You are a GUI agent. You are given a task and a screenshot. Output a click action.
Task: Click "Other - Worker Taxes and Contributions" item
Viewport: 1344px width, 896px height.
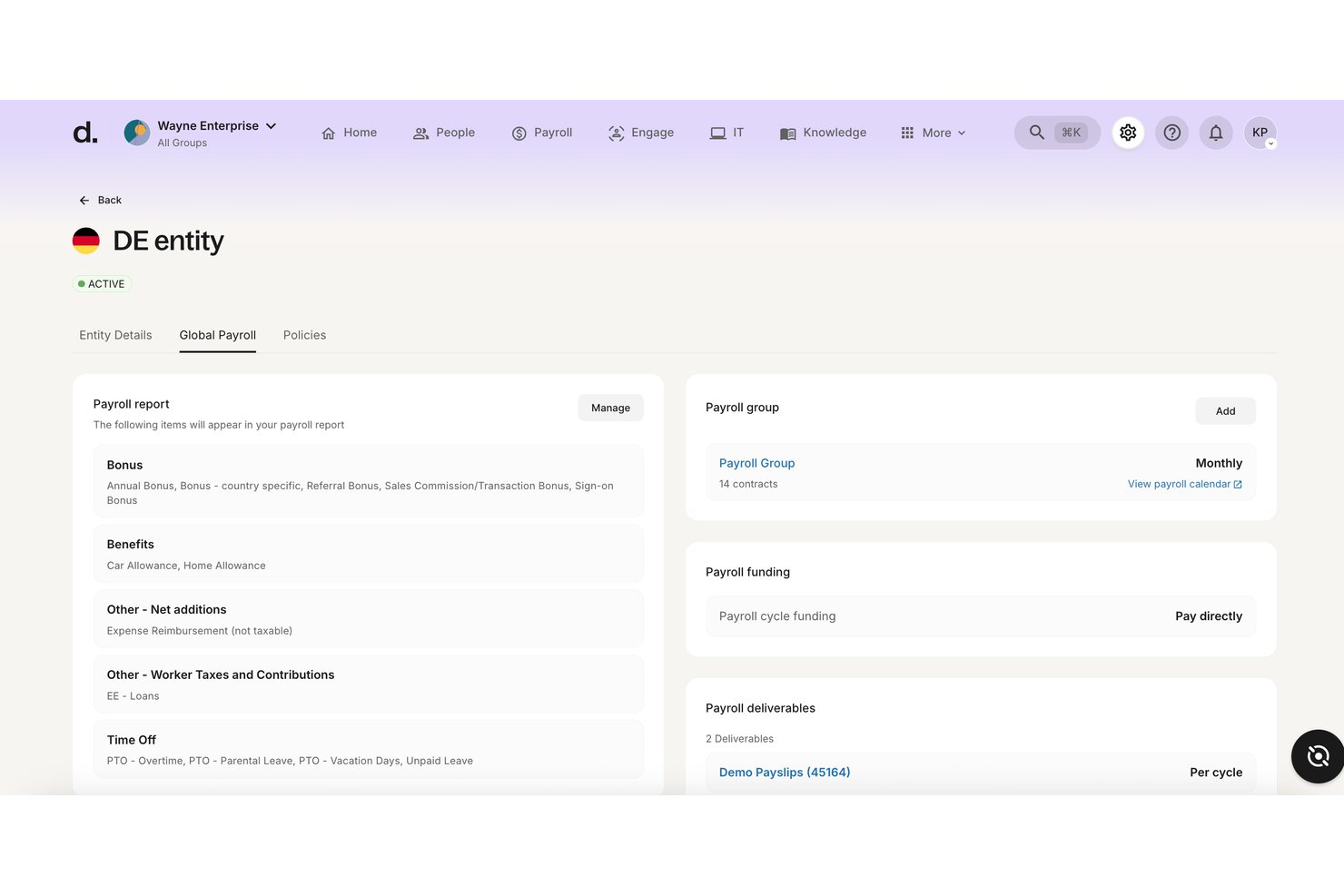tap(368, 684)
